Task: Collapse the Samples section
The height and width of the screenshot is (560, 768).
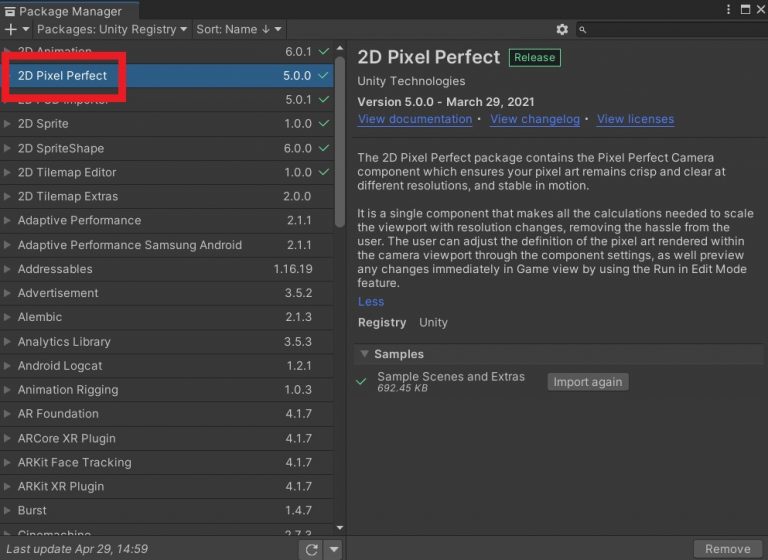Action: click(x=364, y=354)
